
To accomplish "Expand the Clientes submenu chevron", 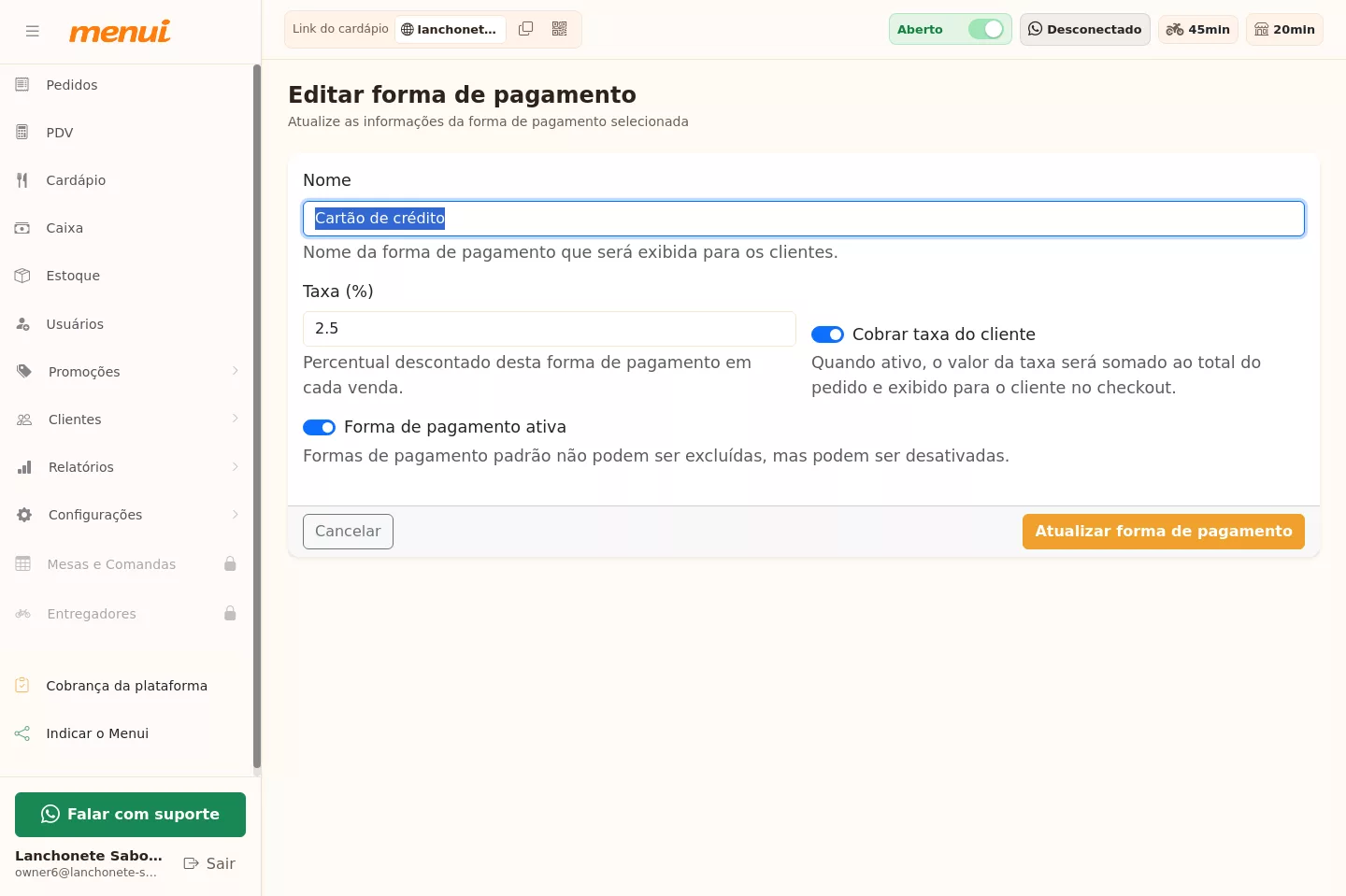I will tap(236, 419).
